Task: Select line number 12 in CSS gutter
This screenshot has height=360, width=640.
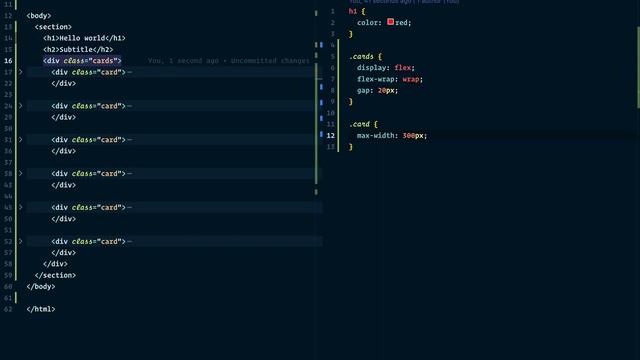Action: (331, 136)
